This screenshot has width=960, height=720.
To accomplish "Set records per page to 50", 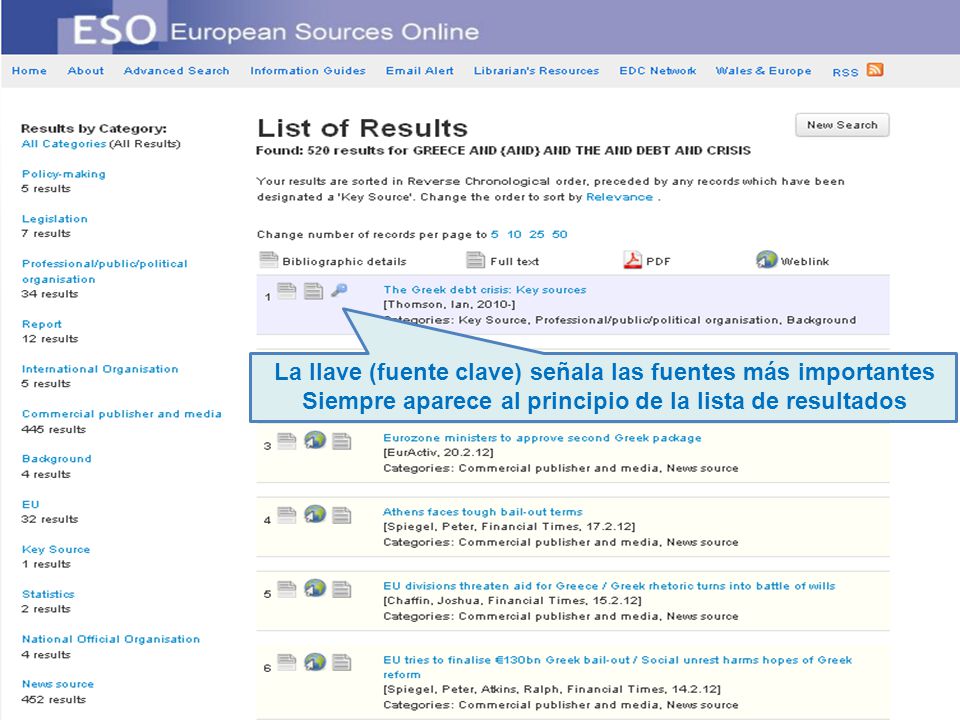I will pos(560,234).
